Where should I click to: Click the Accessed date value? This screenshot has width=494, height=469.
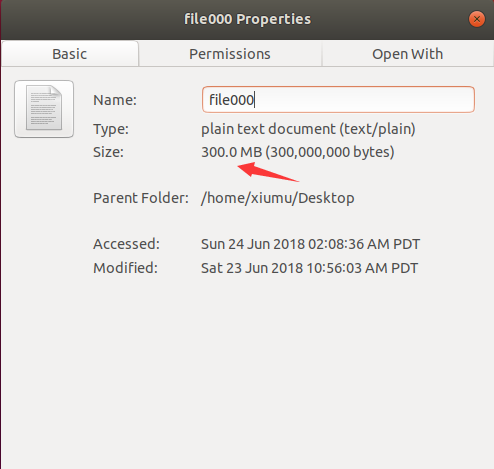tap(310, 244)
